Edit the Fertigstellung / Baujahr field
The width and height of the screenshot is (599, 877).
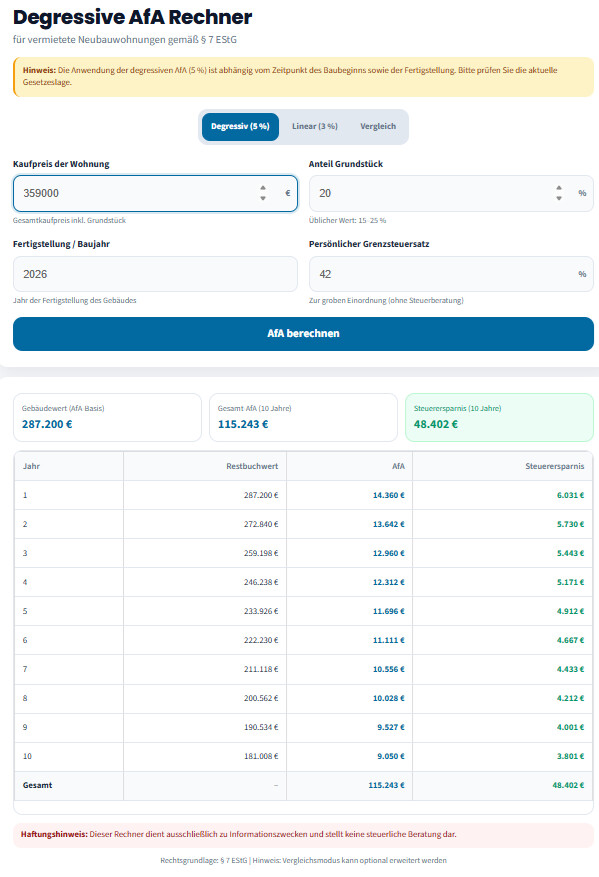155,274
